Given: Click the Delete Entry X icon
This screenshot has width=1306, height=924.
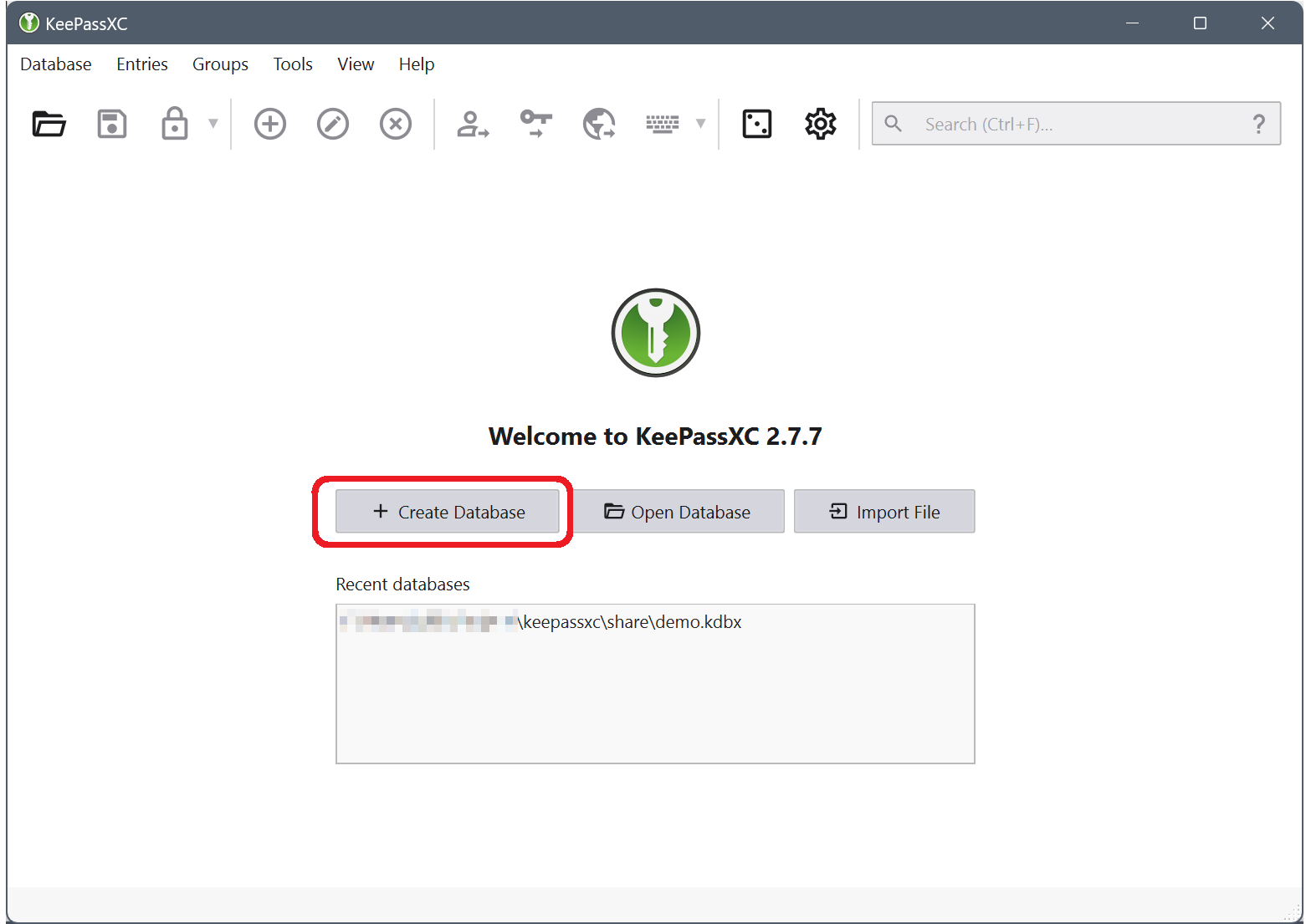Looking at the screenshot, I should coord(395,124).
